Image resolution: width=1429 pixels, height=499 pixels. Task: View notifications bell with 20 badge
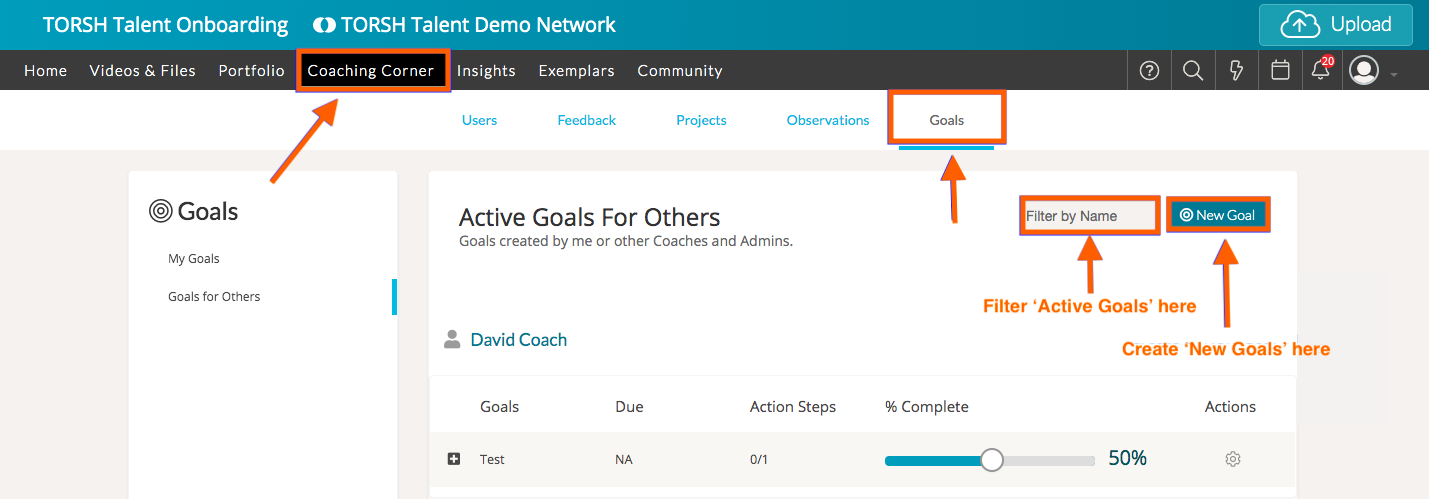[x=1321, y=71]
